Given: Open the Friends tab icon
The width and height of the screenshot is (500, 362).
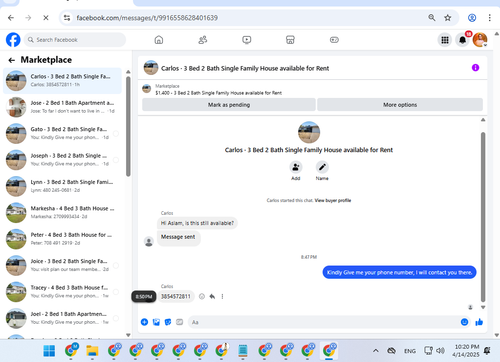Looking at the screenshot, I should (x=203, y=40).
